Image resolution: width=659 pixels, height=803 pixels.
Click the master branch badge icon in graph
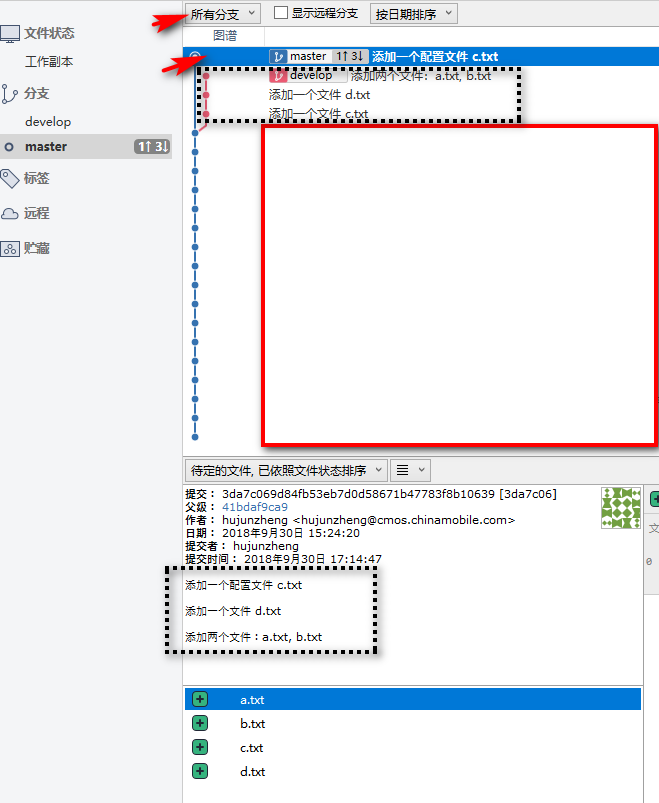(x=278, y=56)
